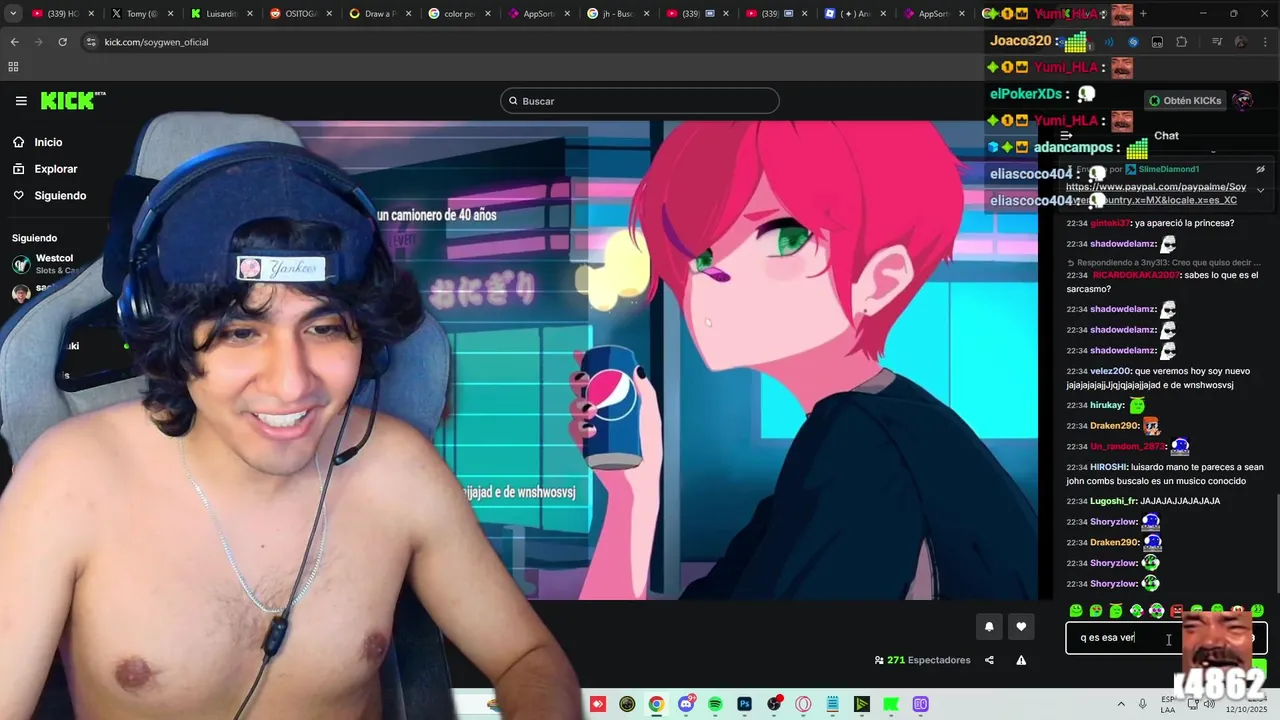Open the Notepad taskbar icon
The image size is (1280, 720).
833,704
